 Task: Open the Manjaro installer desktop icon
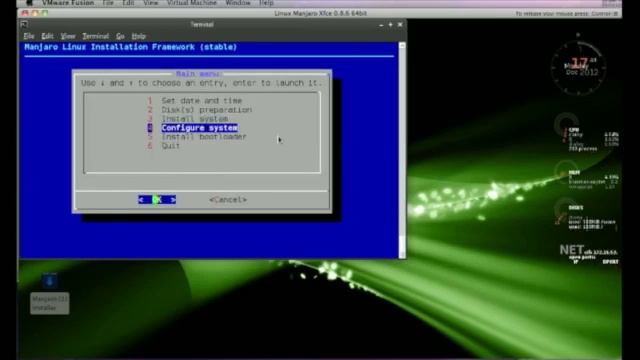[49, 281]
